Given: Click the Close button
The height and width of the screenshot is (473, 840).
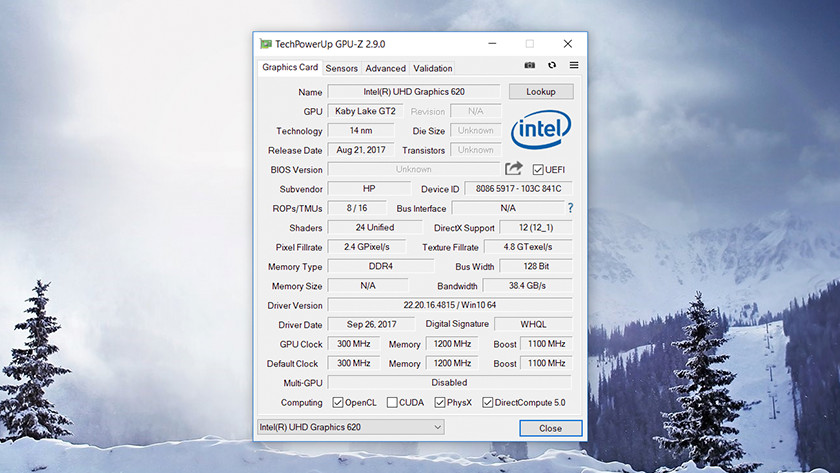Looking at the screenshot, I should click(551, 428).
